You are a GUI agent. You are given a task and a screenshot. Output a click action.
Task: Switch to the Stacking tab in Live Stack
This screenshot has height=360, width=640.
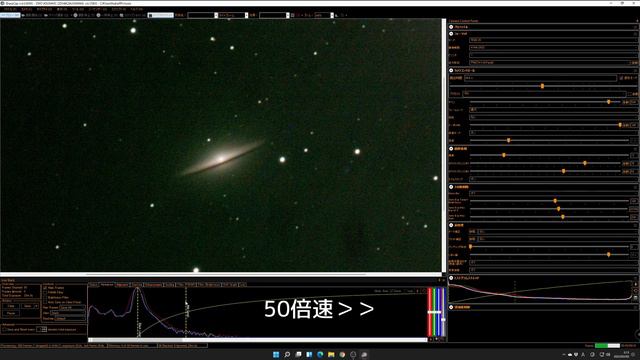(x=137, y=284)
